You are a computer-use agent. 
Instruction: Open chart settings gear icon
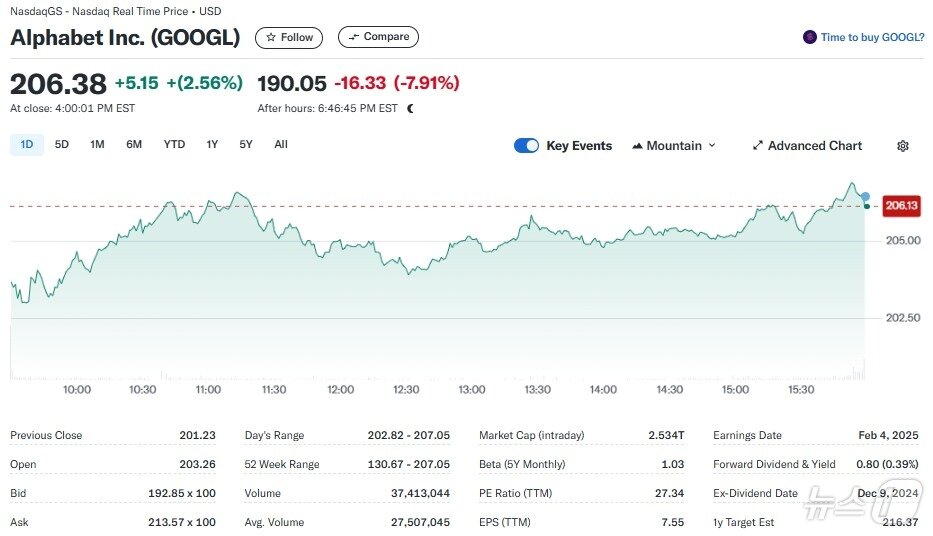[x=902, y=146]
